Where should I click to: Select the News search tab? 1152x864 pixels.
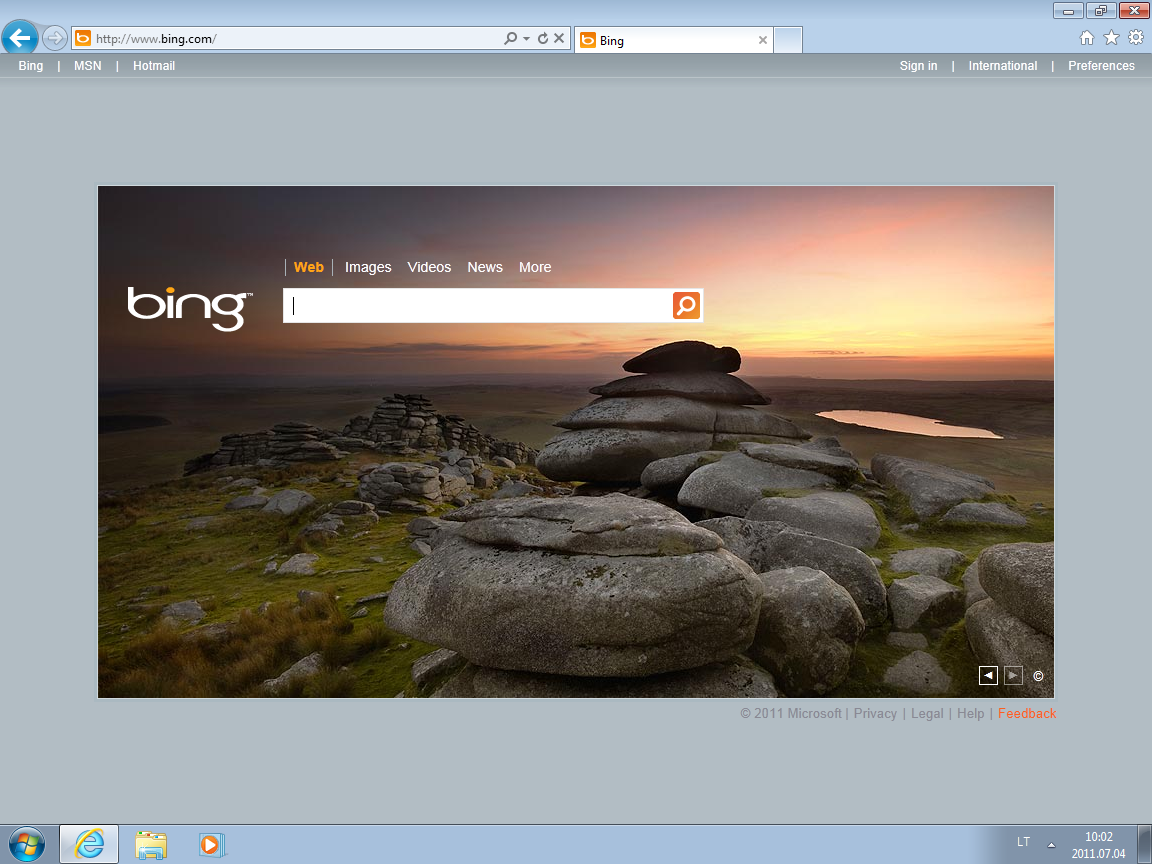pyautogui.click(x=485, y=267)
